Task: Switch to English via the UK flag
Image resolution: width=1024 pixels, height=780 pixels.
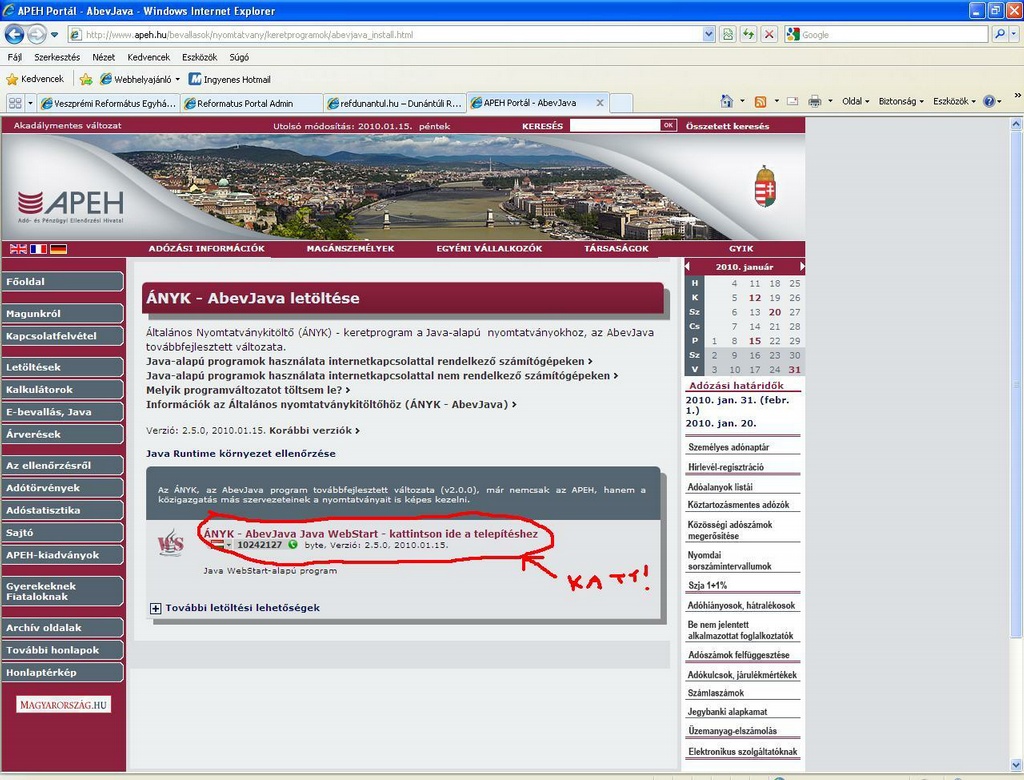Action: 18,249
